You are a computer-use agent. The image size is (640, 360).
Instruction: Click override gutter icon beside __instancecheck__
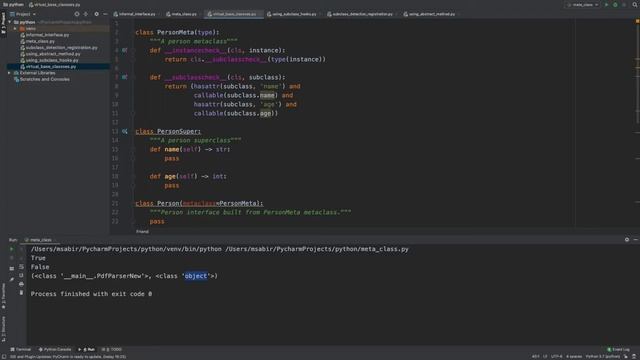pyautogui.click(x=124, y=50)
